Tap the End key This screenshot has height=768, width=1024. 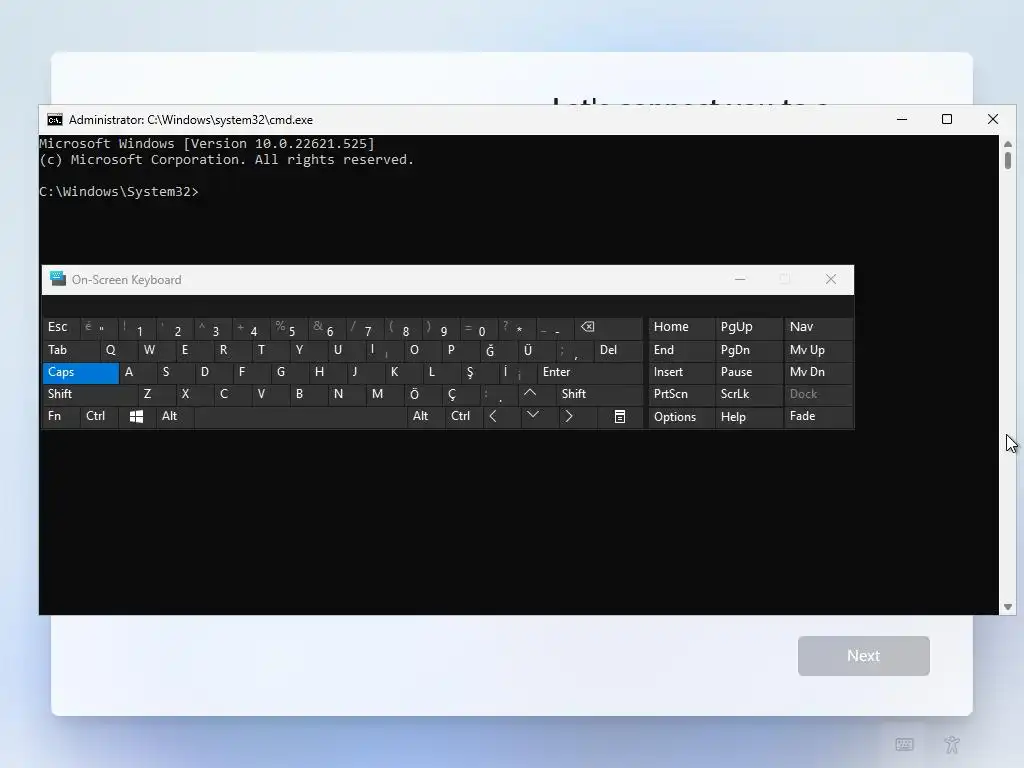pyautogui.click(x=681, y=350)
